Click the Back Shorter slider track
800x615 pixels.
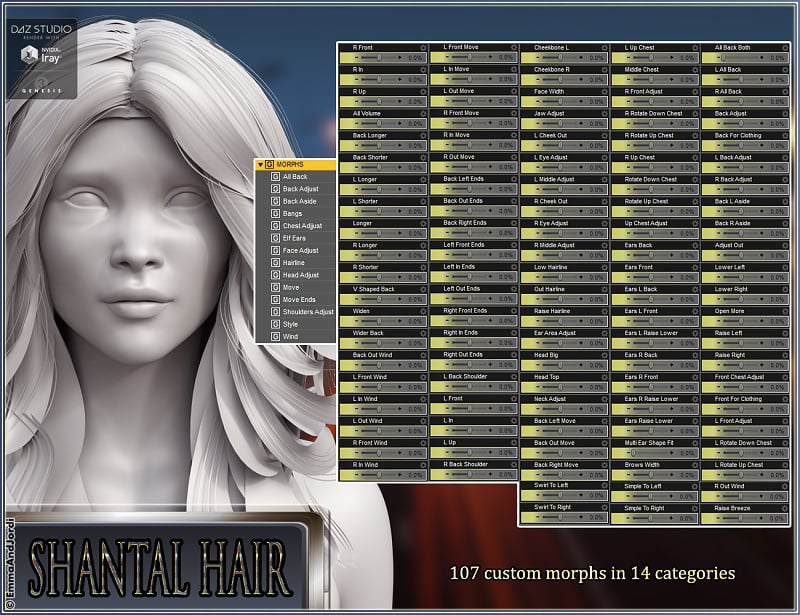(x=378, y=167)
